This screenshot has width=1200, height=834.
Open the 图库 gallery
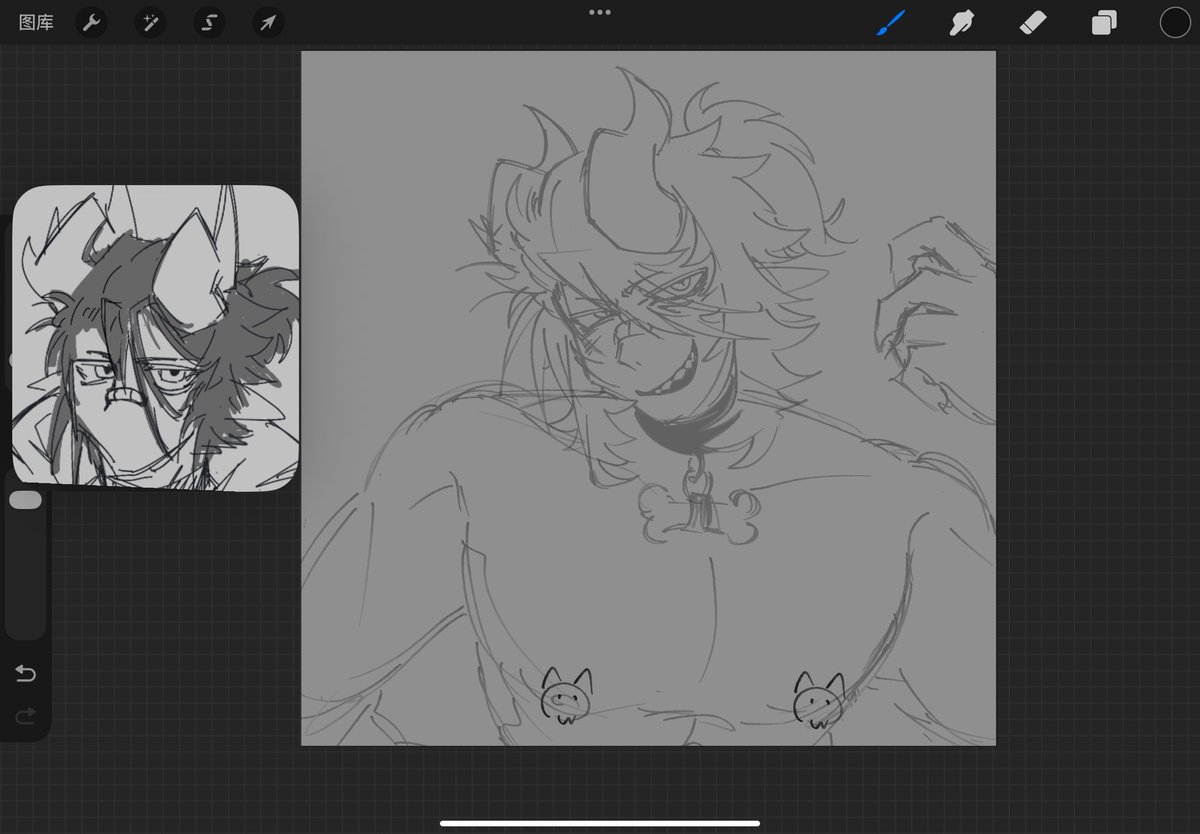tap(36, 22)
